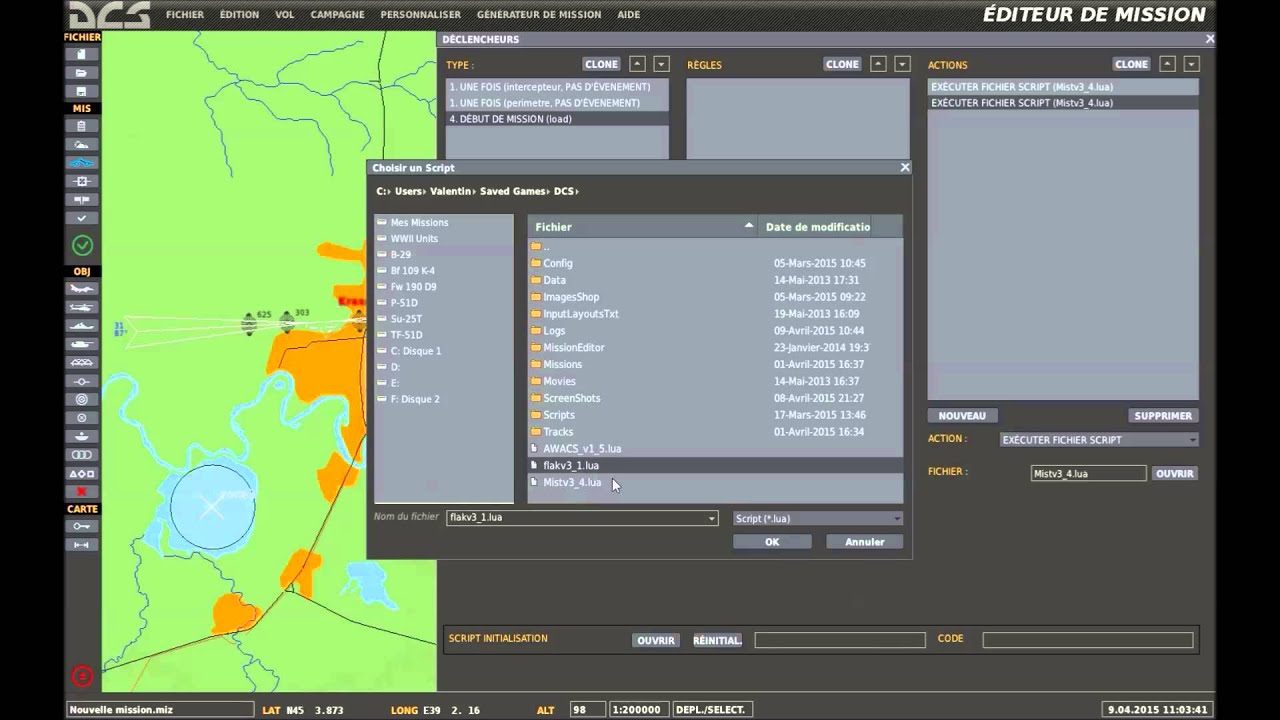Click the down arrow beside RÈGLES CLONE

(902, 64)
